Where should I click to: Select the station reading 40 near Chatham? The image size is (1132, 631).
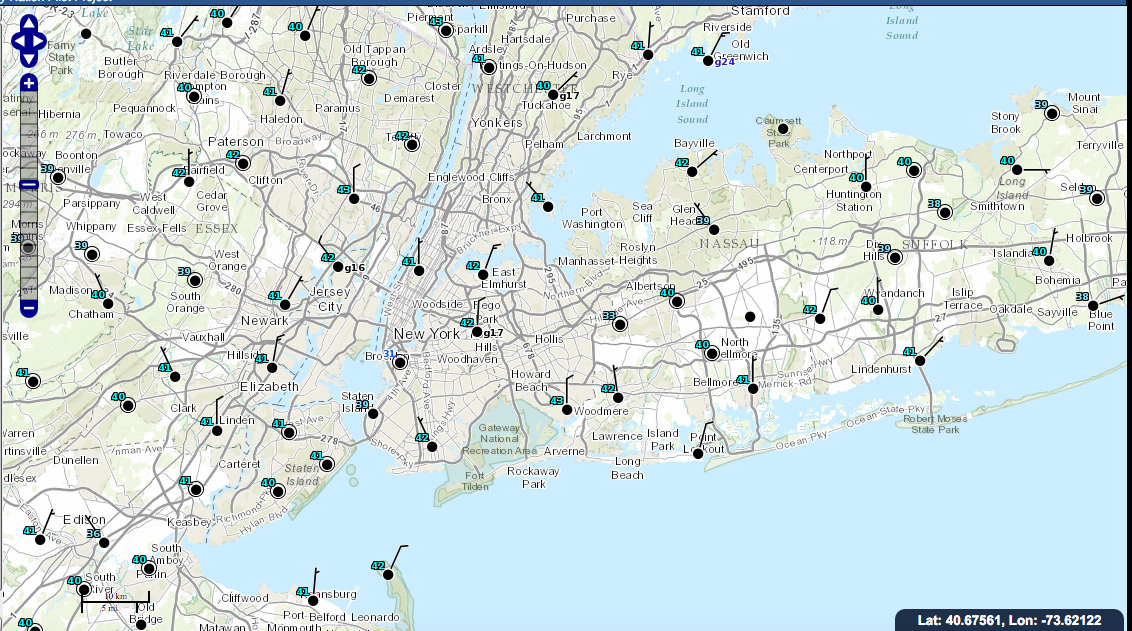tap(108, 304)
